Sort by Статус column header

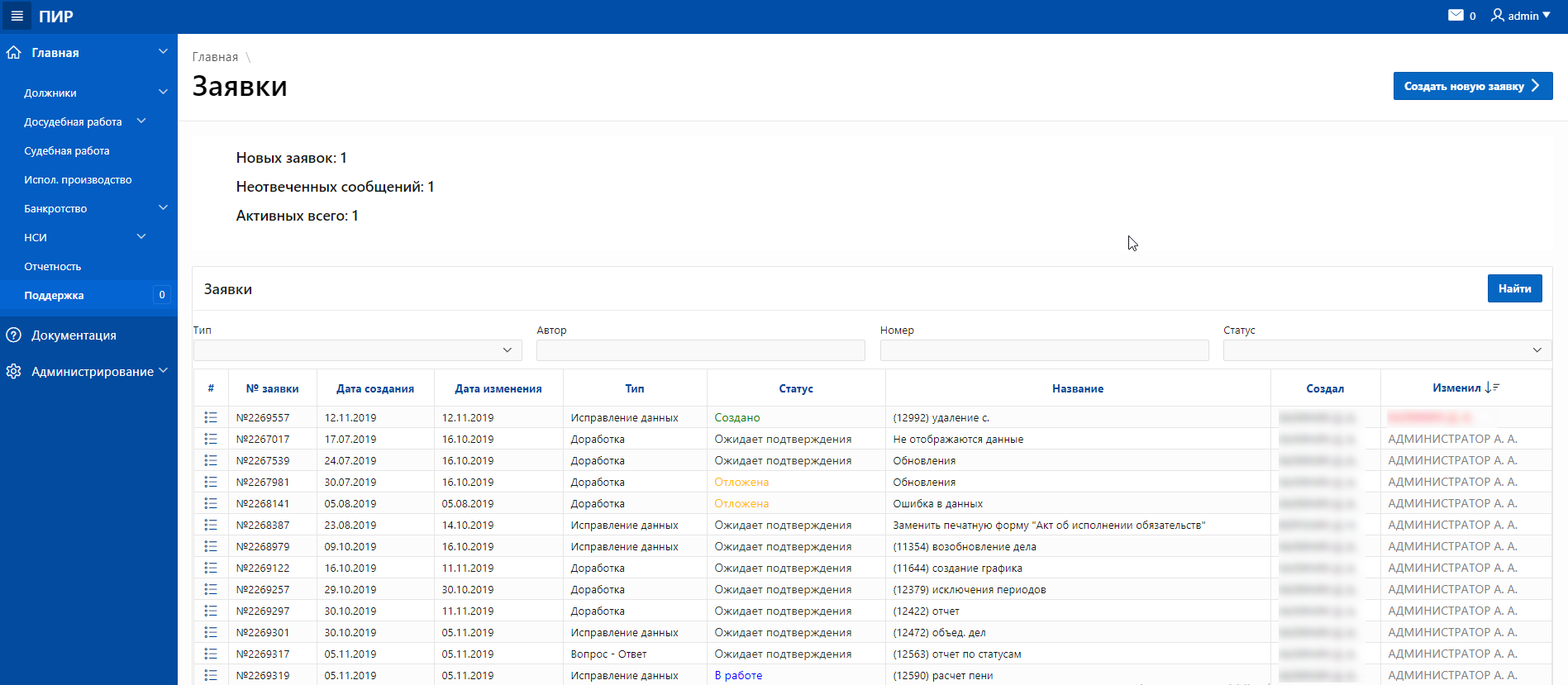796,388
